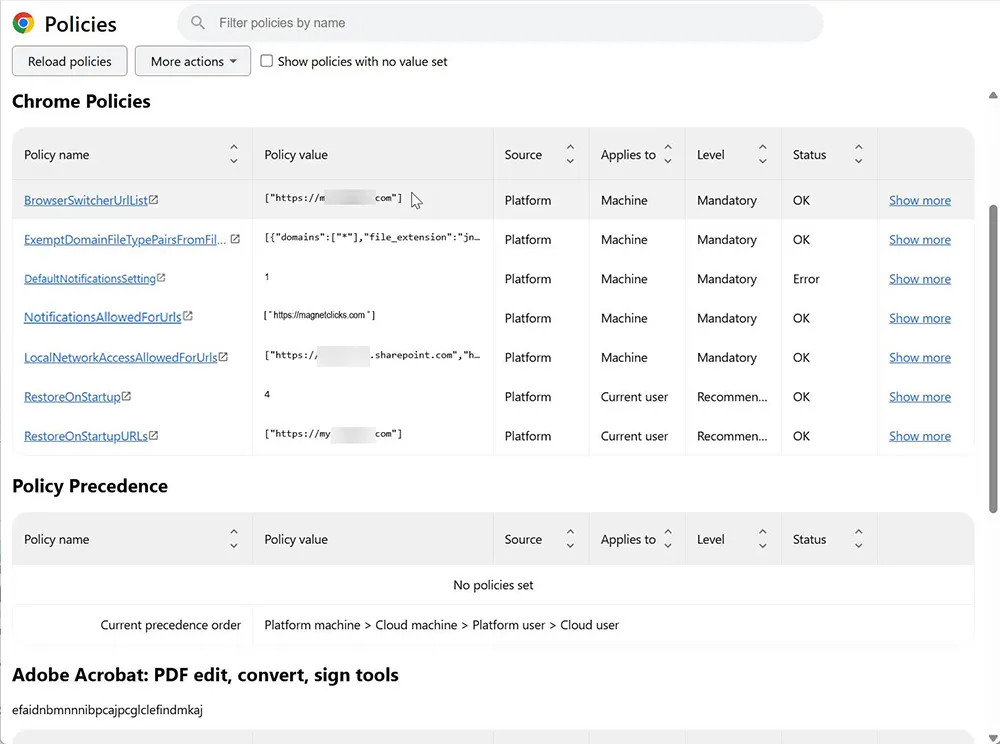Click the search magnifier icon in filter bar
The height and width of the screenshot is (744, 1000).
[198, 23]
